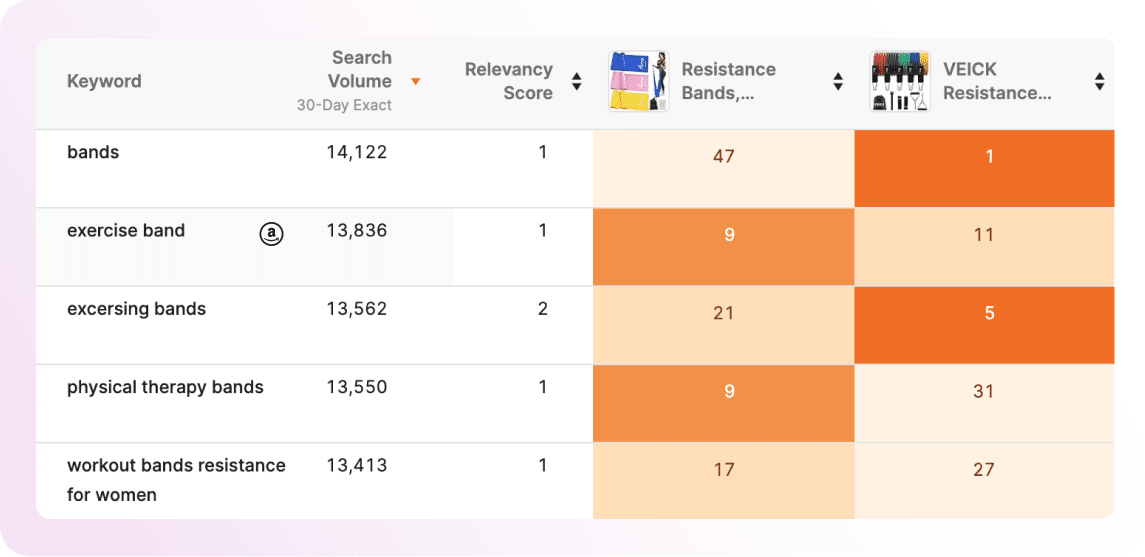This screenshot has width=1145, height=557.
Task: Open the Resistance Bands product thumbnail
Action: (638, 81)
